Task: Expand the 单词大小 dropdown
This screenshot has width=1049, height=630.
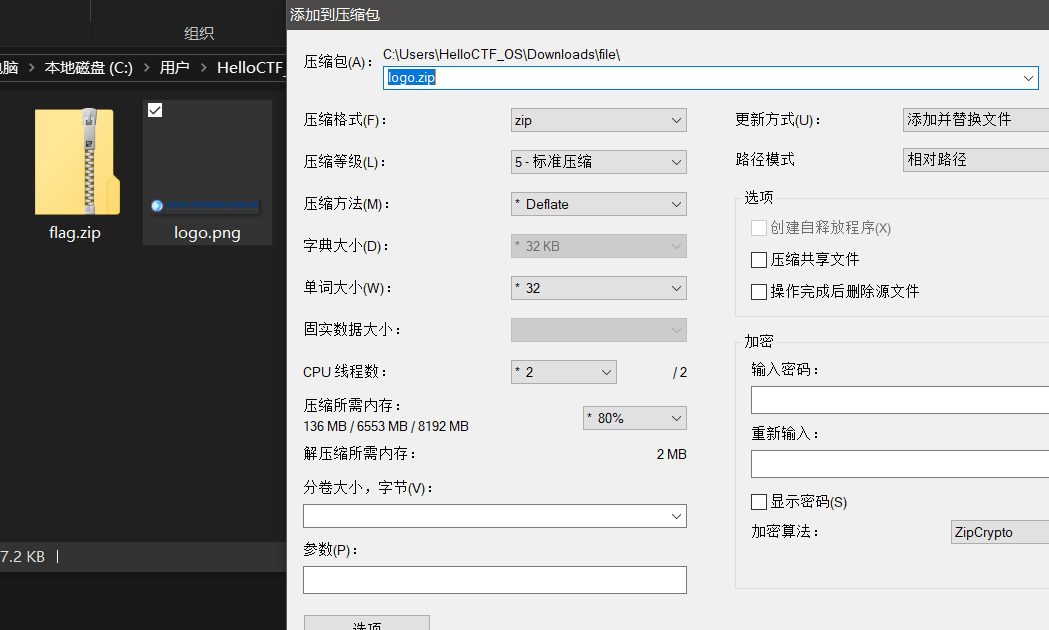Action: pos(598,288)
